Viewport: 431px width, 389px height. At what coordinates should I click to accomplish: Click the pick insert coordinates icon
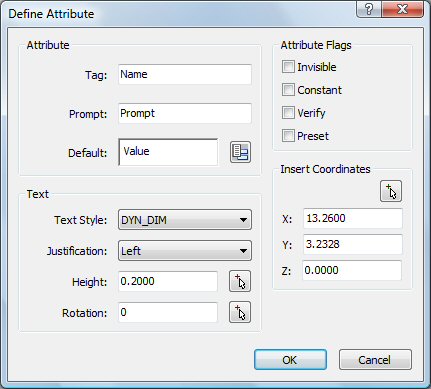(x=391, y=191)
